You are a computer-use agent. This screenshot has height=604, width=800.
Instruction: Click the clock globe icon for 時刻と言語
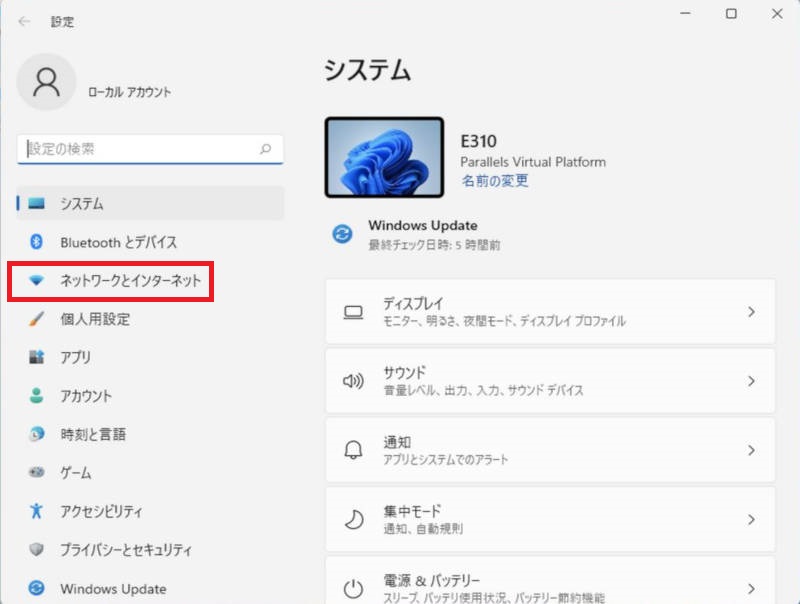tap(36, 434)
